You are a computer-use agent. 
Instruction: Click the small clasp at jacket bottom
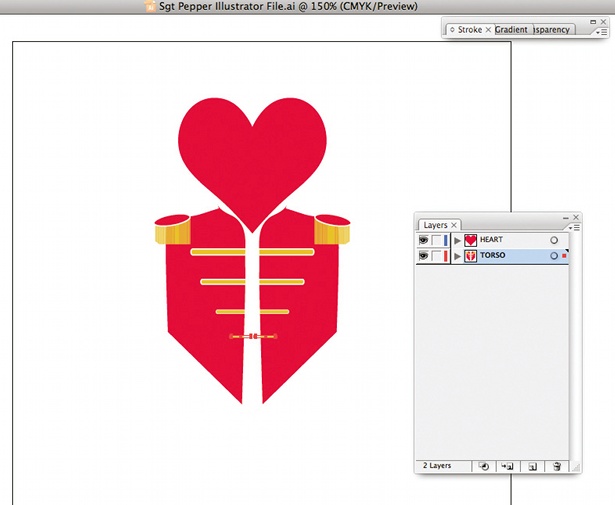(x=253, y=336)
